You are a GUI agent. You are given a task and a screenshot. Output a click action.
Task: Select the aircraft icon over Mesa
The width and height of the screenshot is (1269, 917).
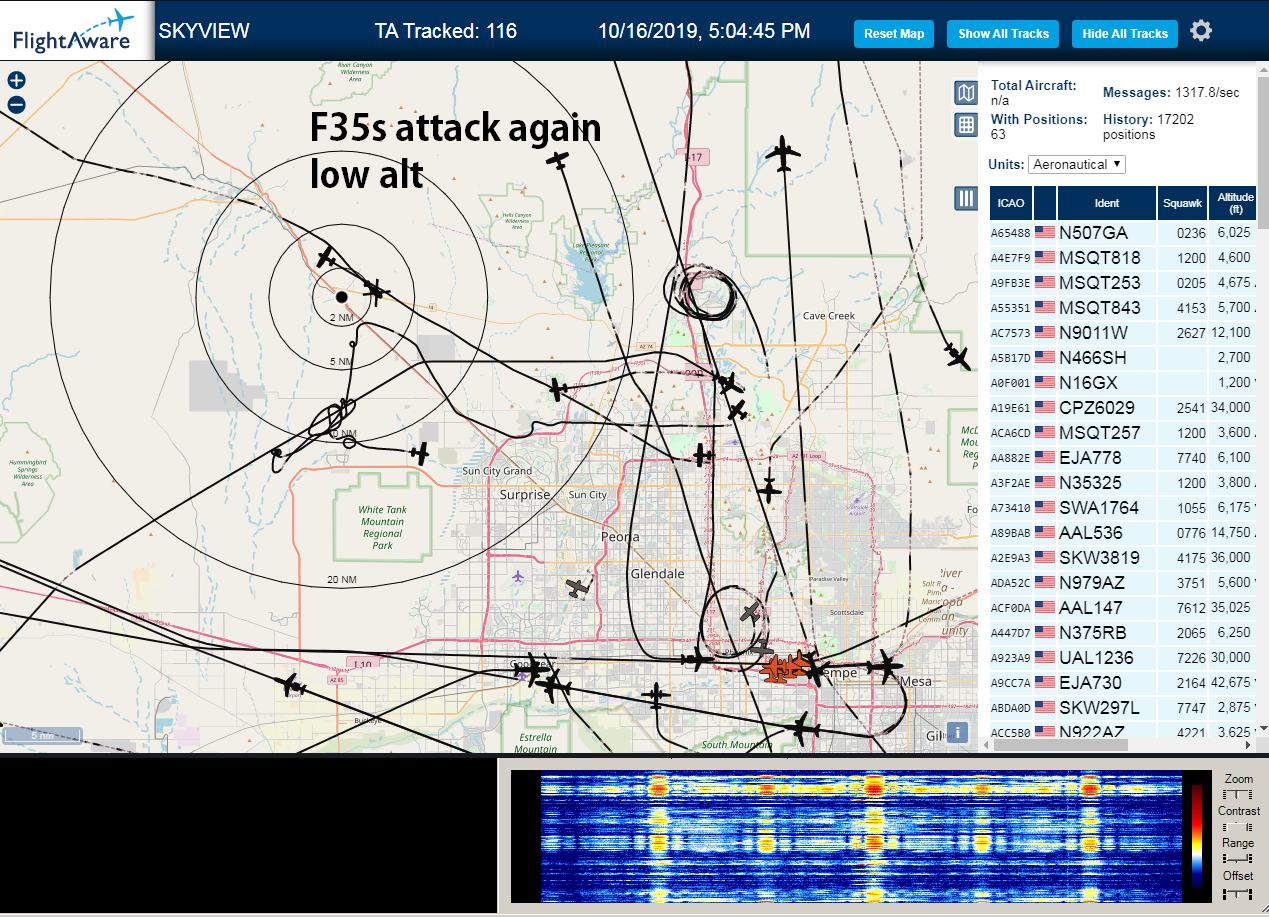click(884, 667)
